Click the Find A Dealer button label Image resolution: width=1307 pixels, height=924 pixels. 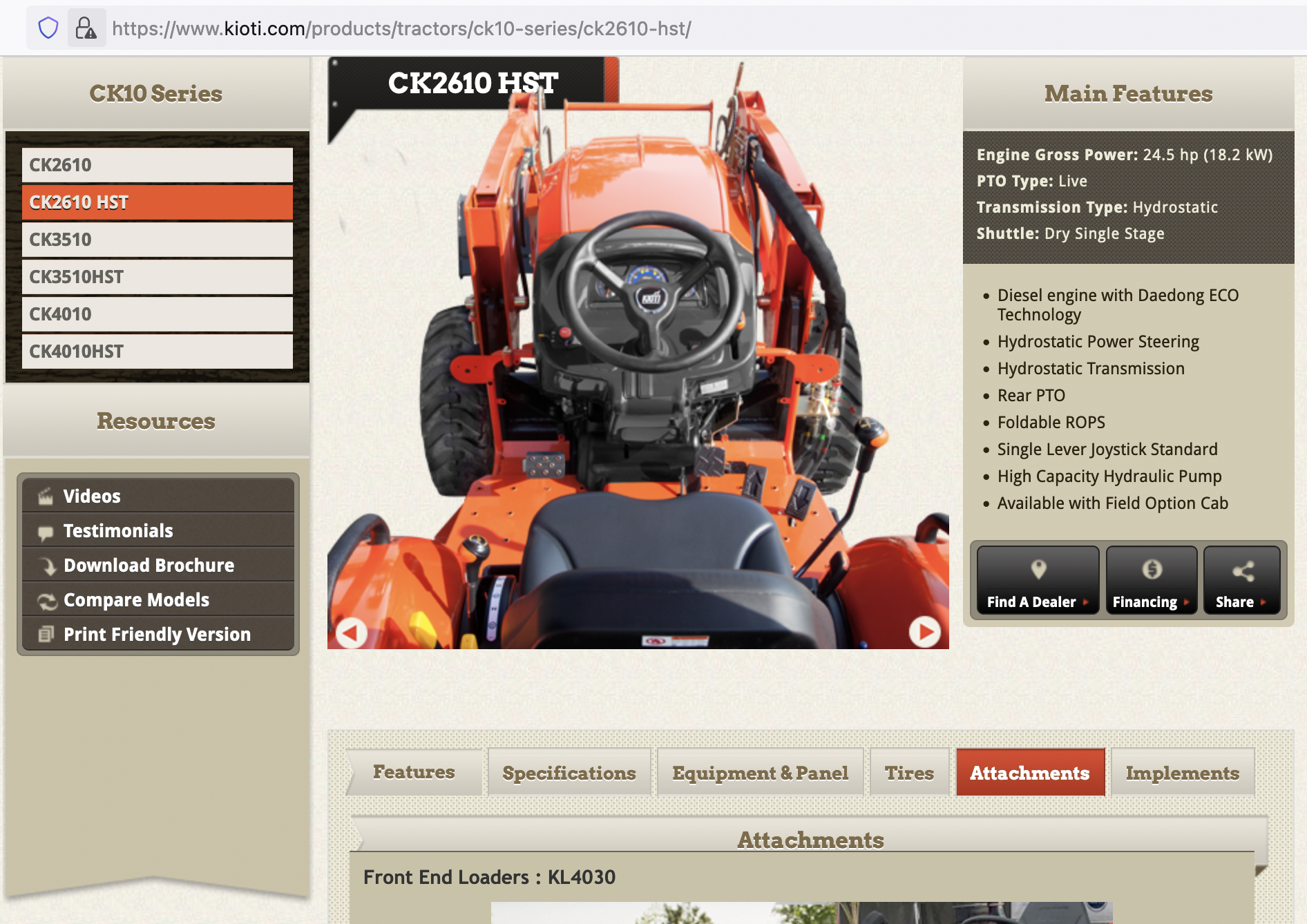(x=1031, y=602)
